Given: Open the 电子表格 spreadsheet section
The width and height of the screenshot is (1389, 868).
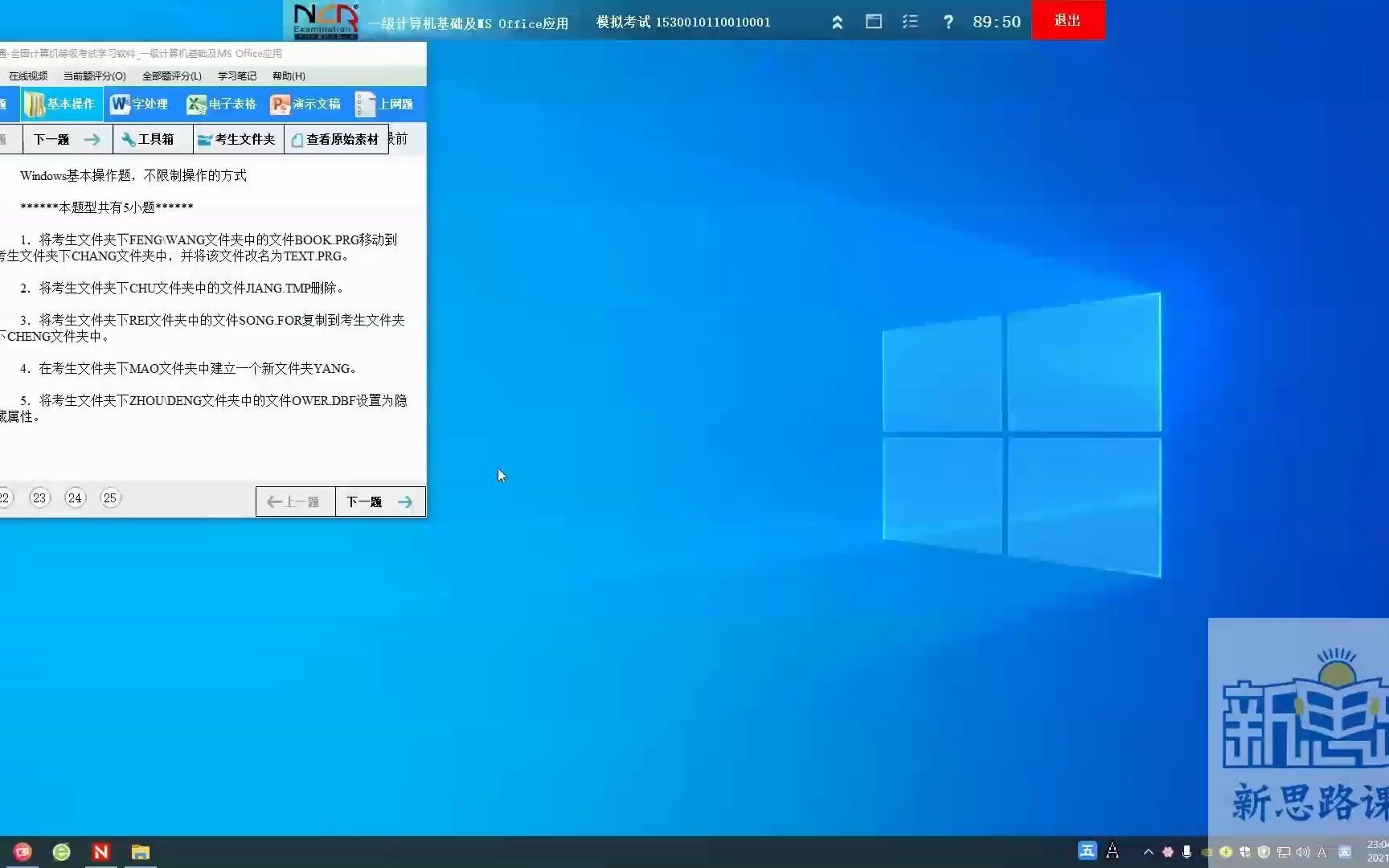Looking at the screenshot, I should click(221, 104).
